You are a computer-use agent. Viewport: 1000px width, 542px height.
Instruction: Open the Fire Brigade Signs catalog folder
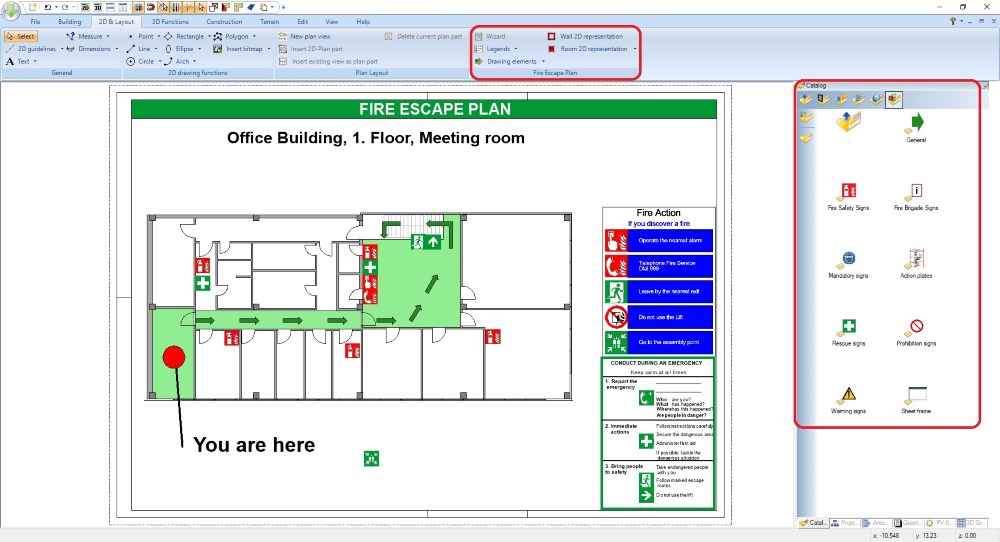point(916,196)
